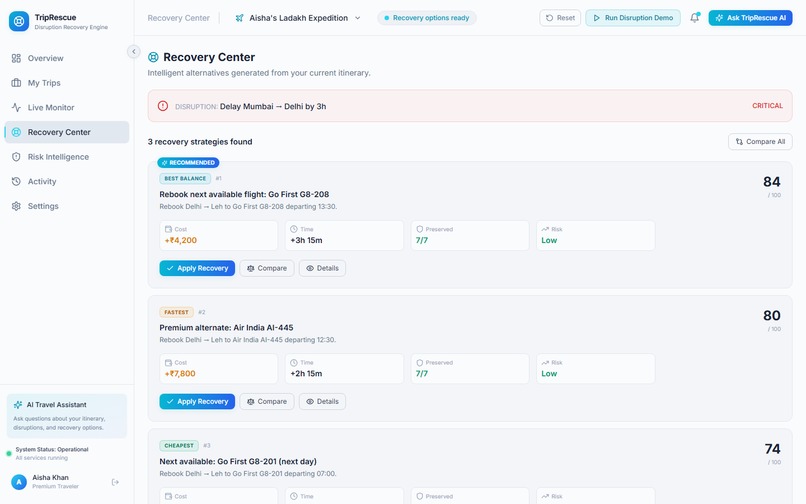The image size is (806, 504).
Task: Click the score 84 value
Action: click(x=772, y=182)
